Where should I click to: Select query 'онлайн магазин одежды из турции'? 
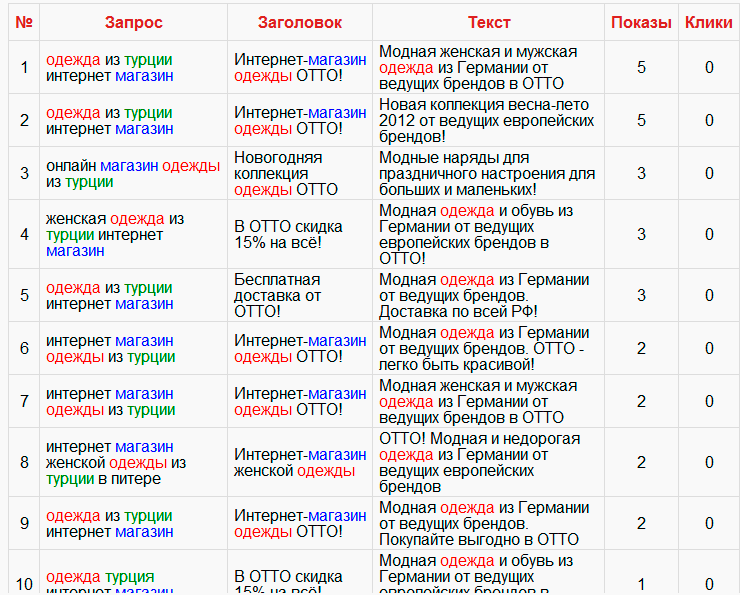pos(133,173)
